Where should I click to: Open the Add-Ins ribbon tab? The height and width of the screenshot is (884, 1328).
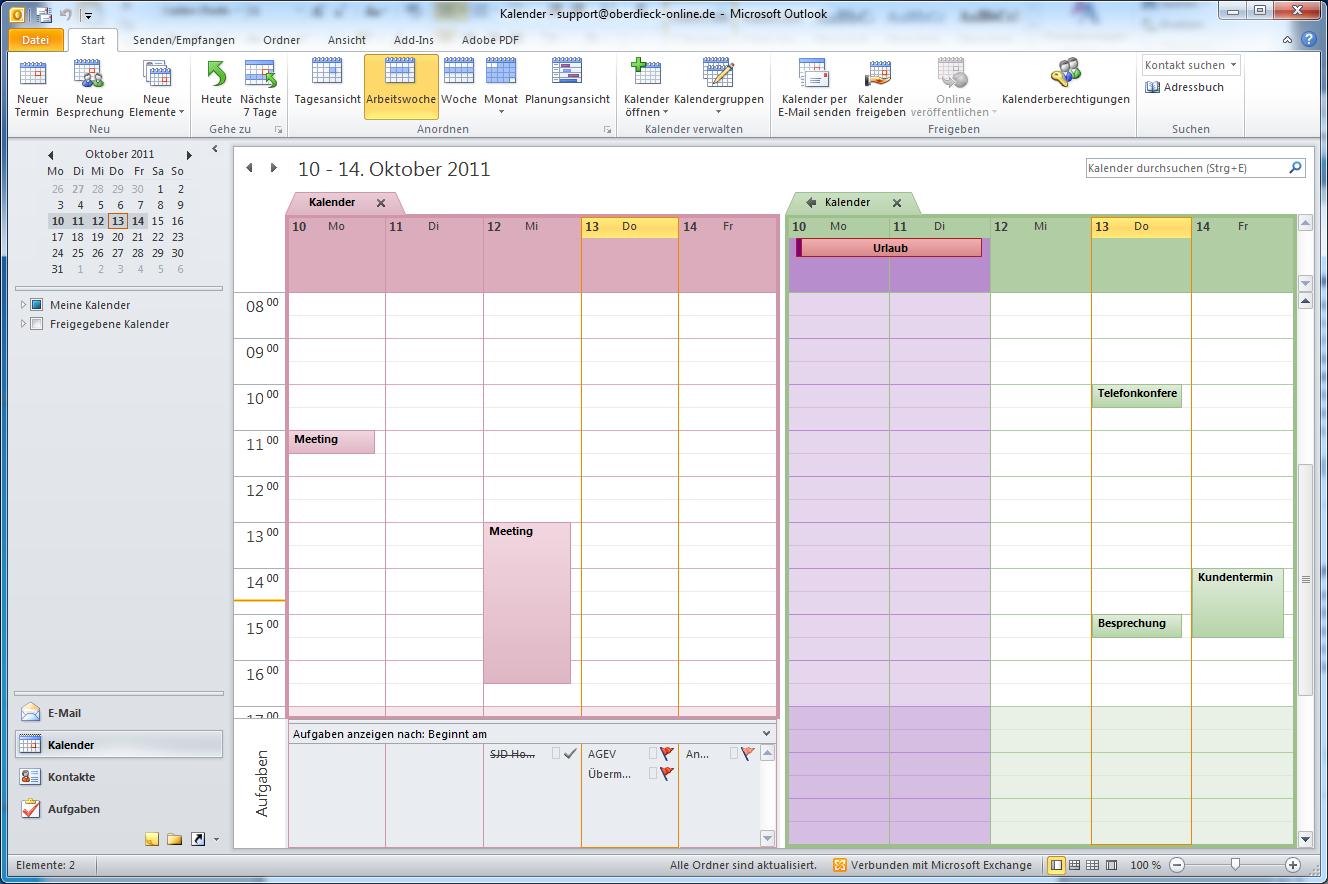(x=414, y=40)
